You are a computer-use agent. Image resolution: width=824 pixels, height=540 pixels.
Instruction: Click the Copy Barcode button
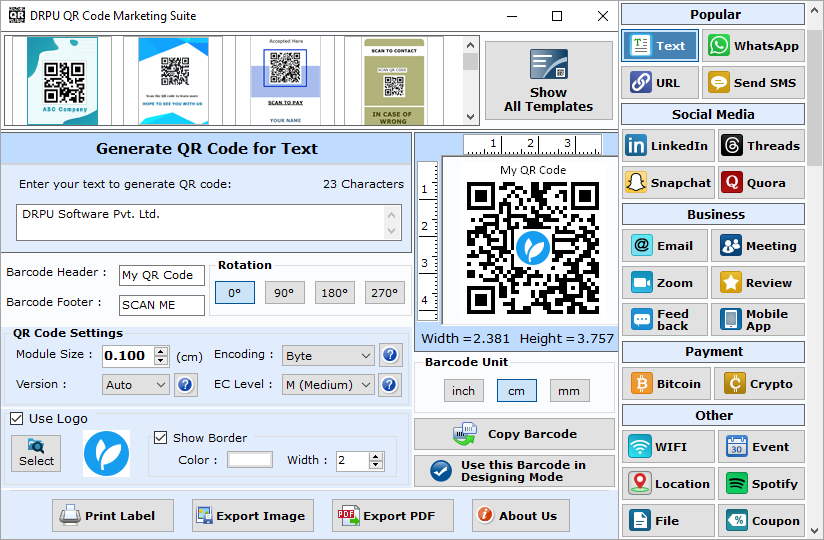click(x=514, y=434)
